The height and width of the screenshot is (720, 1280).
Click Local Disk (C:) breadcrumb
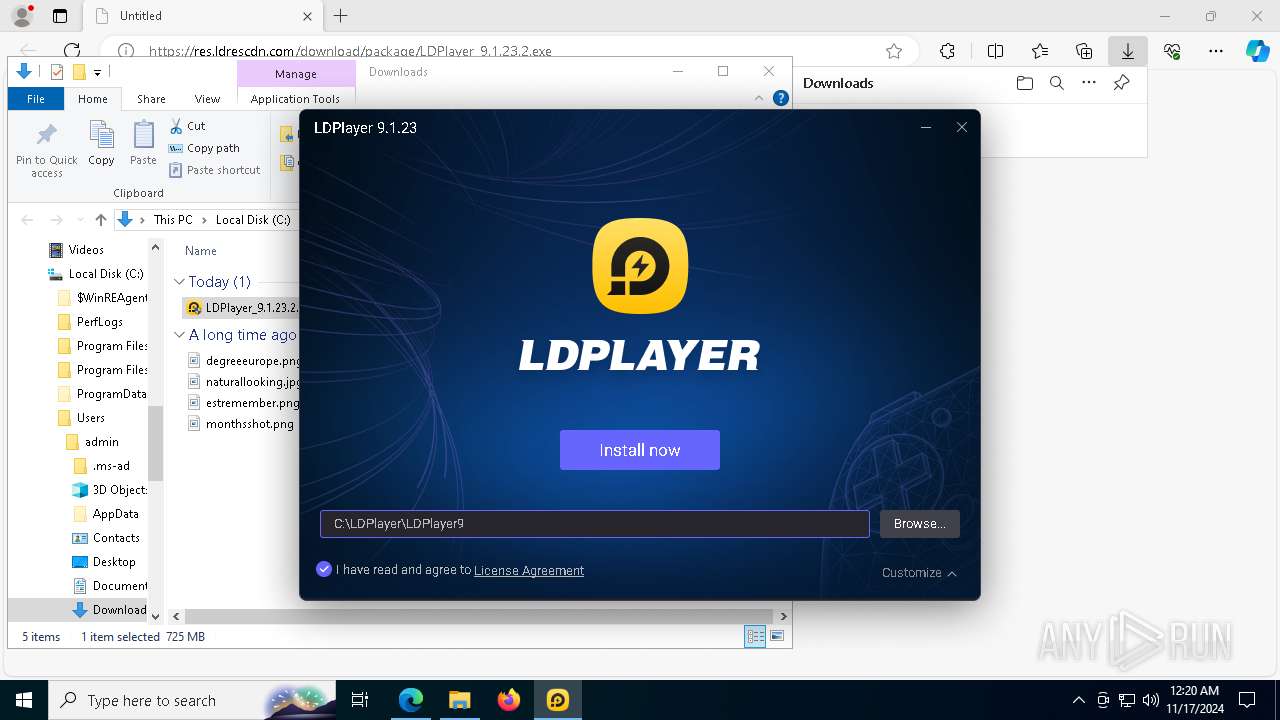253,220
